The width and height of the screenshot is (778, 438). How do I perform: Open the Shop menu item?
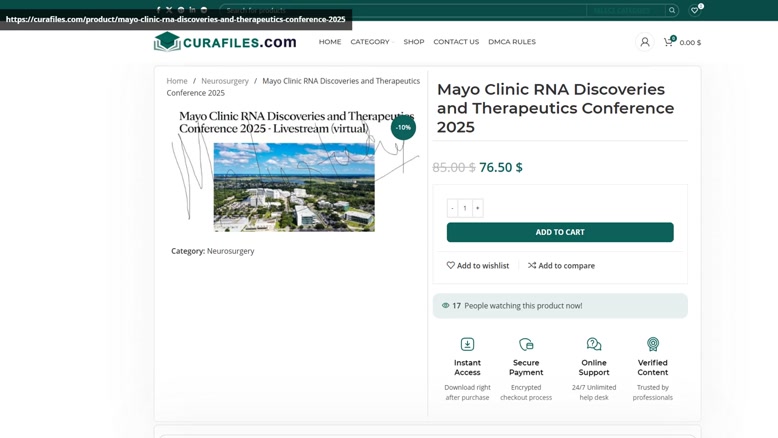(414, 42)
